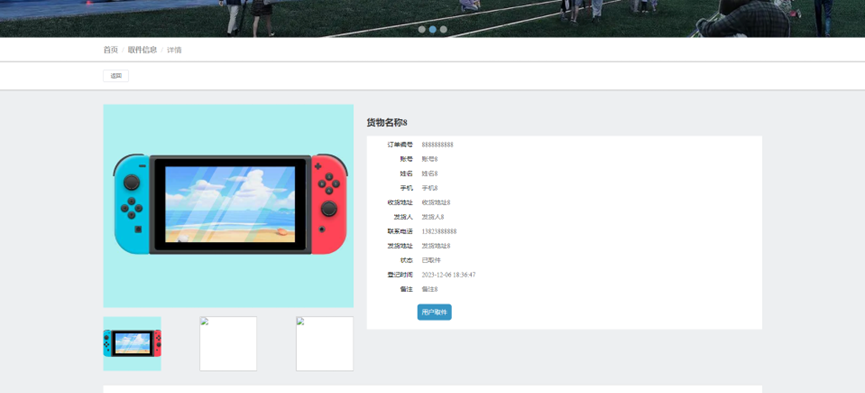Click the 姓名8 name value

click(x=430, y=173)
